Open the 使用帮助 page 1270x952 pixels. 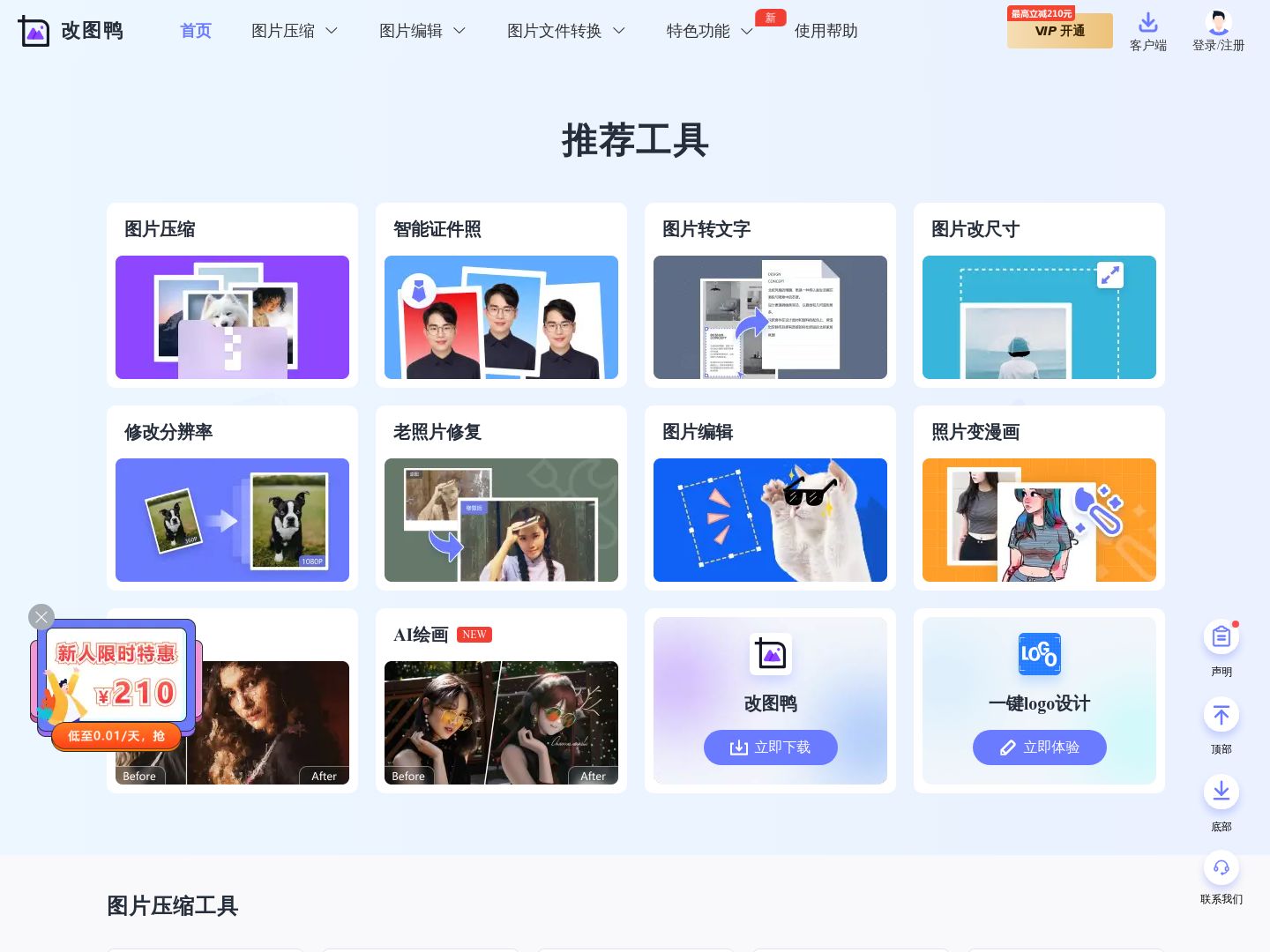coord(826,31)
